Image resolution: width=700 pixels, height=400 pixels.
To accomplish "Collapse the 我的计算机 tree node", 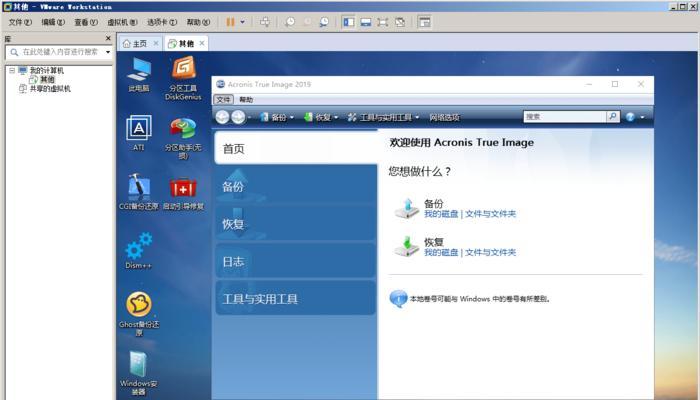I will click(x=12, y=71).
